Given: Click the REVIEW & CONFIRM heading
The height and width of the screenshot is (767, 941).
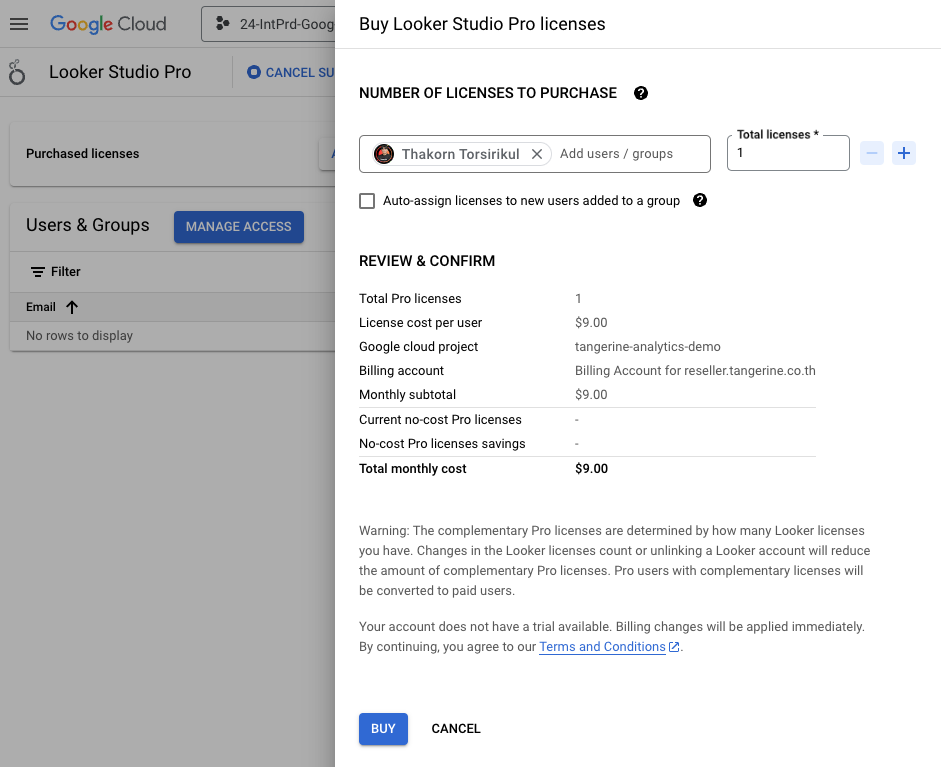Looking at the screenshot, I should point(427,261).
